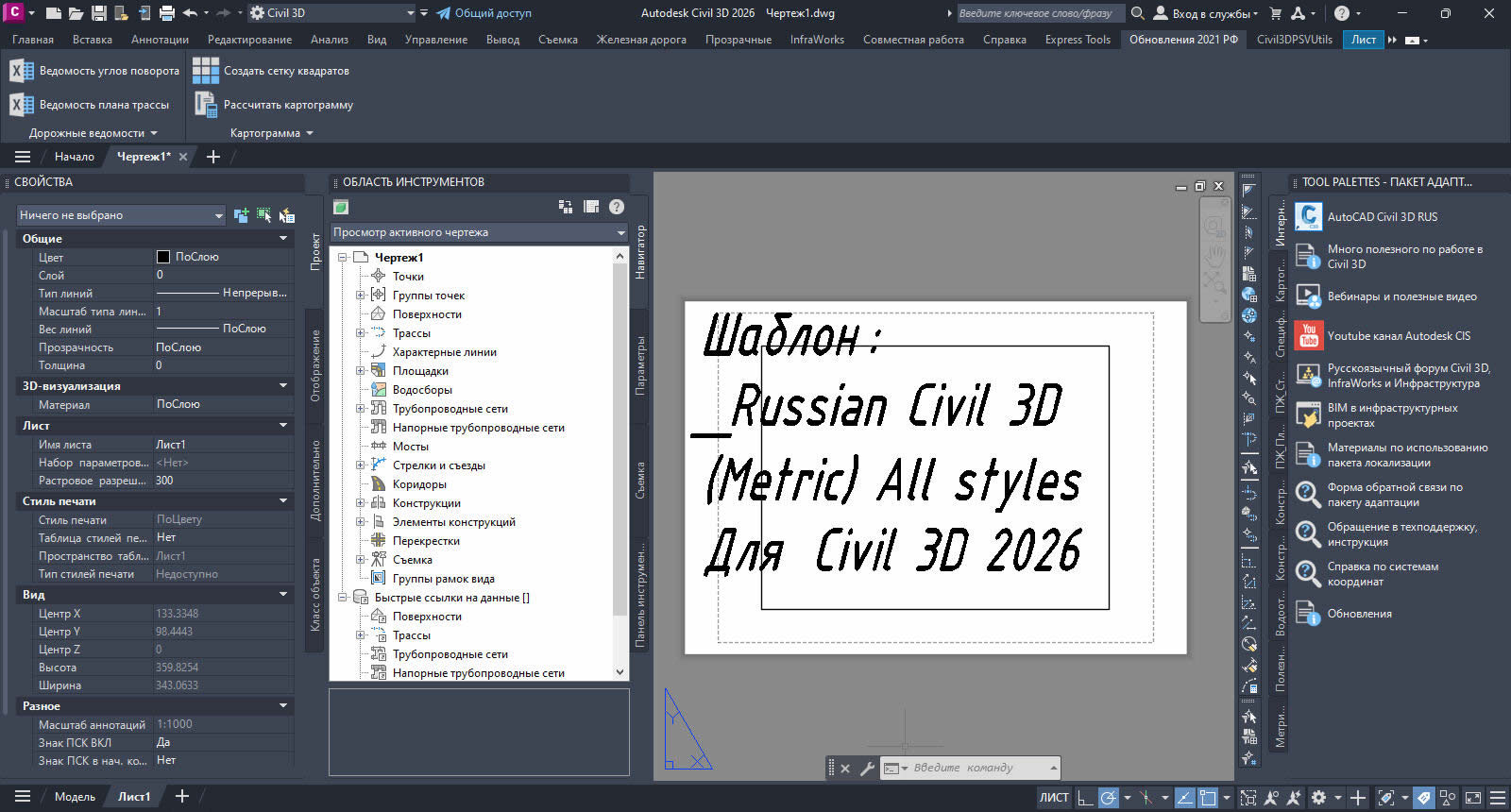
Task: Select Перекрестки item in Toolspace tree
Action: click(426, 541)
